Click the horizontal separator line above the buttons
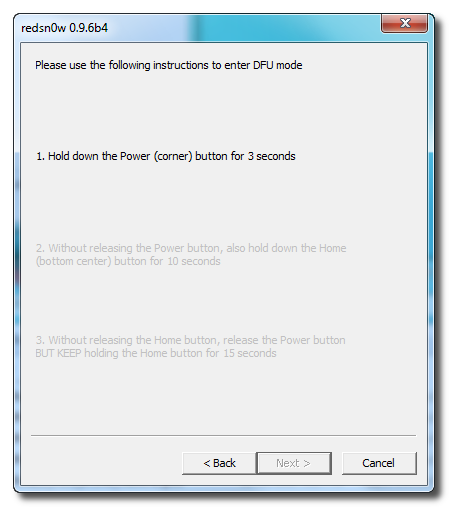Viewport: 449px width, 507px height. point(223,435)
